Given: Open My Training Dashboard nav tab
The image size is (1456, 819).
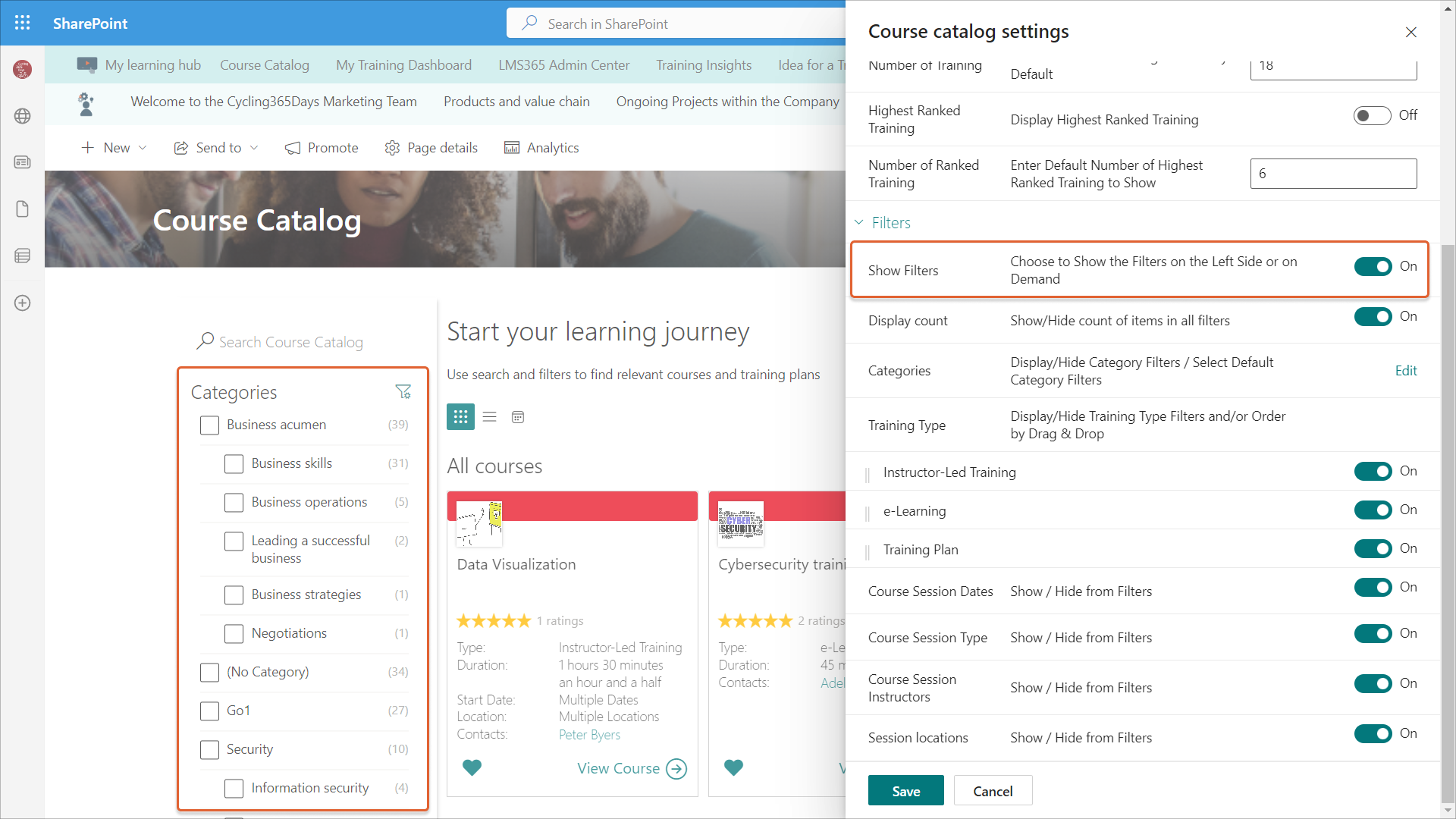Looking at the screenshot, I should click(x=403, y=65).
